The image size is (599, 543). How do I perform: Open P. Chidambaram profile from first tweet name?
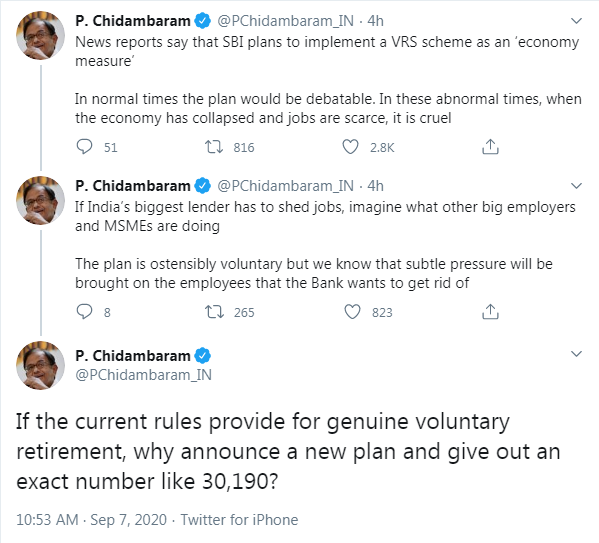[x=133, y=21]
